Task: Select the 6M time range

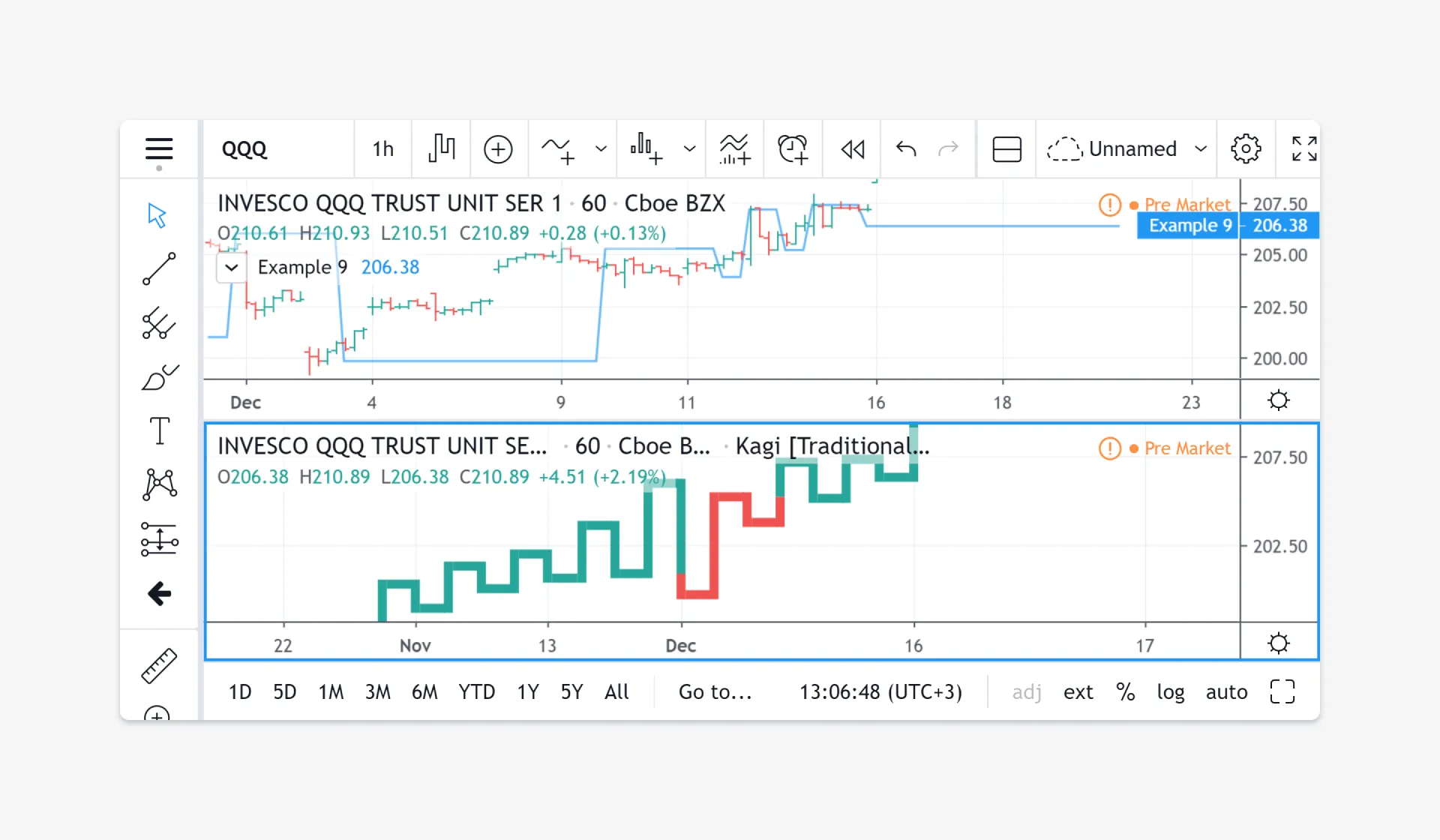Action: [x=424, y=691]
